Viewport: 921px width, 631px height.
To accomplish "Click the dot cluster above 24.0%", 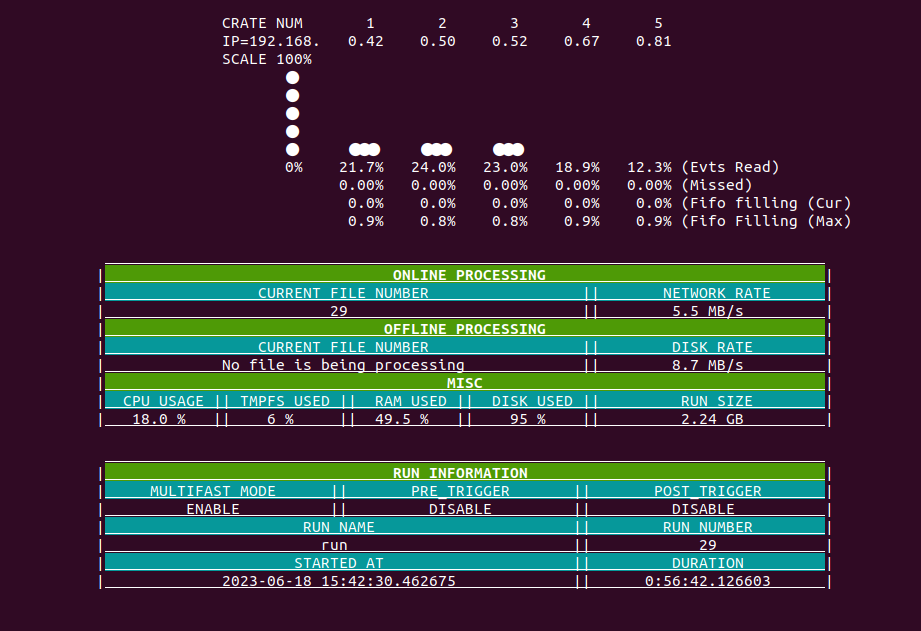I will pos(436,149).
